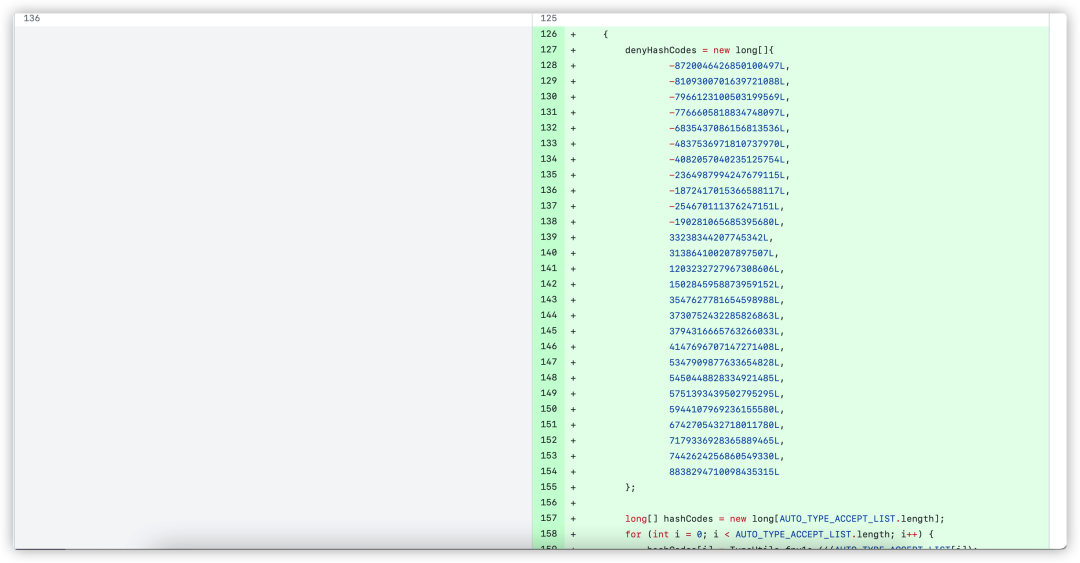Viewport: 1080px width, 563px height.
Task: Click line number 139 in the right gutter
Action: point(549,237)
